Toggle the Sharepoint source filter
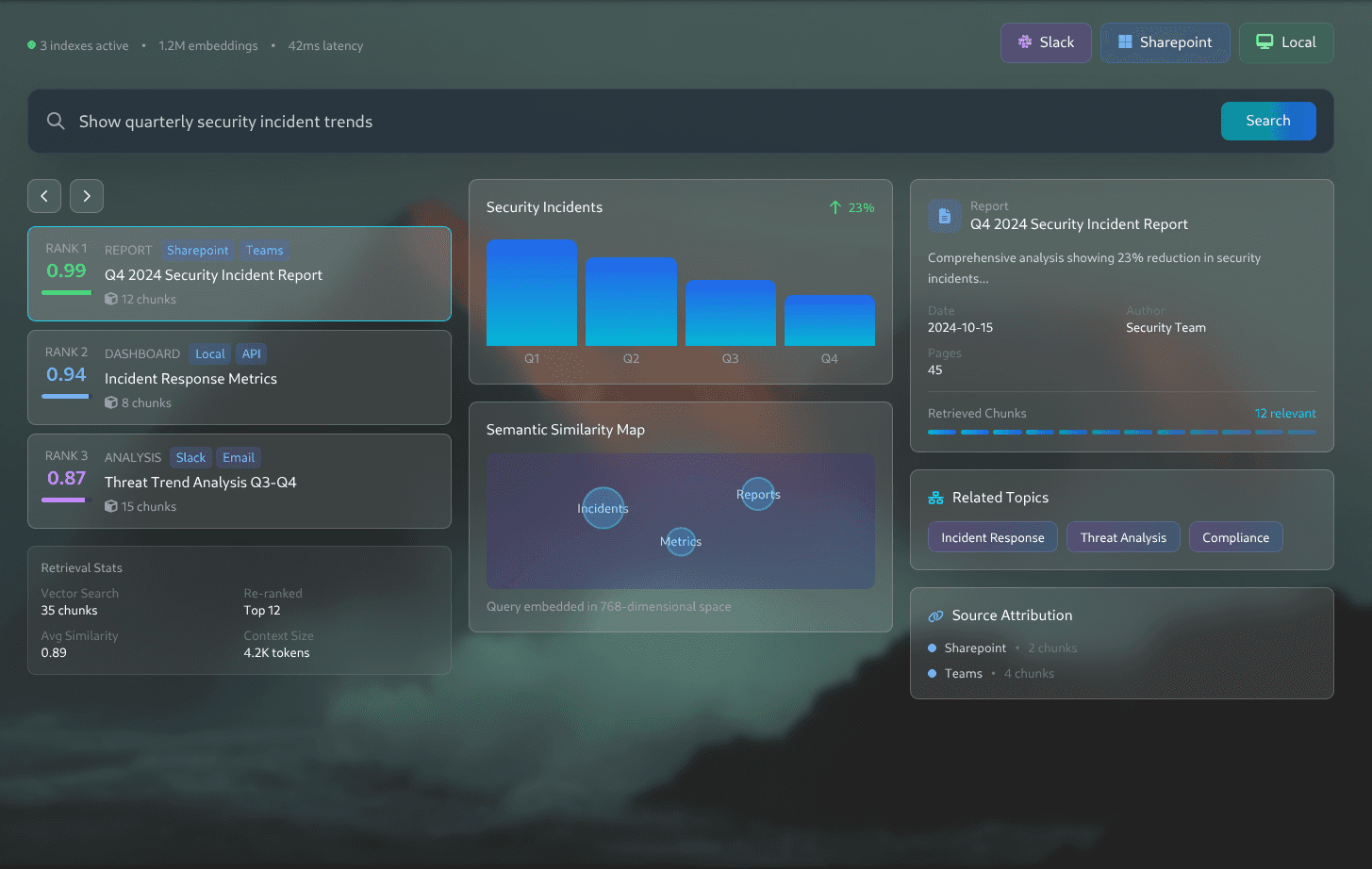Image resolution: width=1372 pixels, height=869 pixels. (x=1165, y=42)
